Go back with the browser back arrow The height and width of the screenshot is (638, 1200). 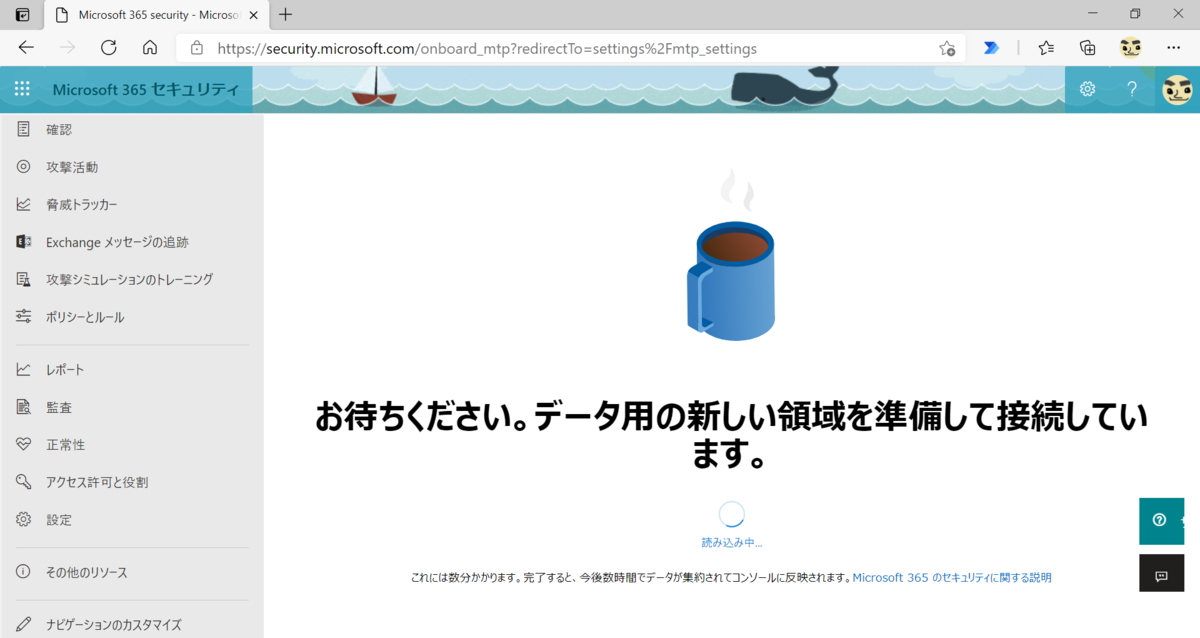(26, 48)
